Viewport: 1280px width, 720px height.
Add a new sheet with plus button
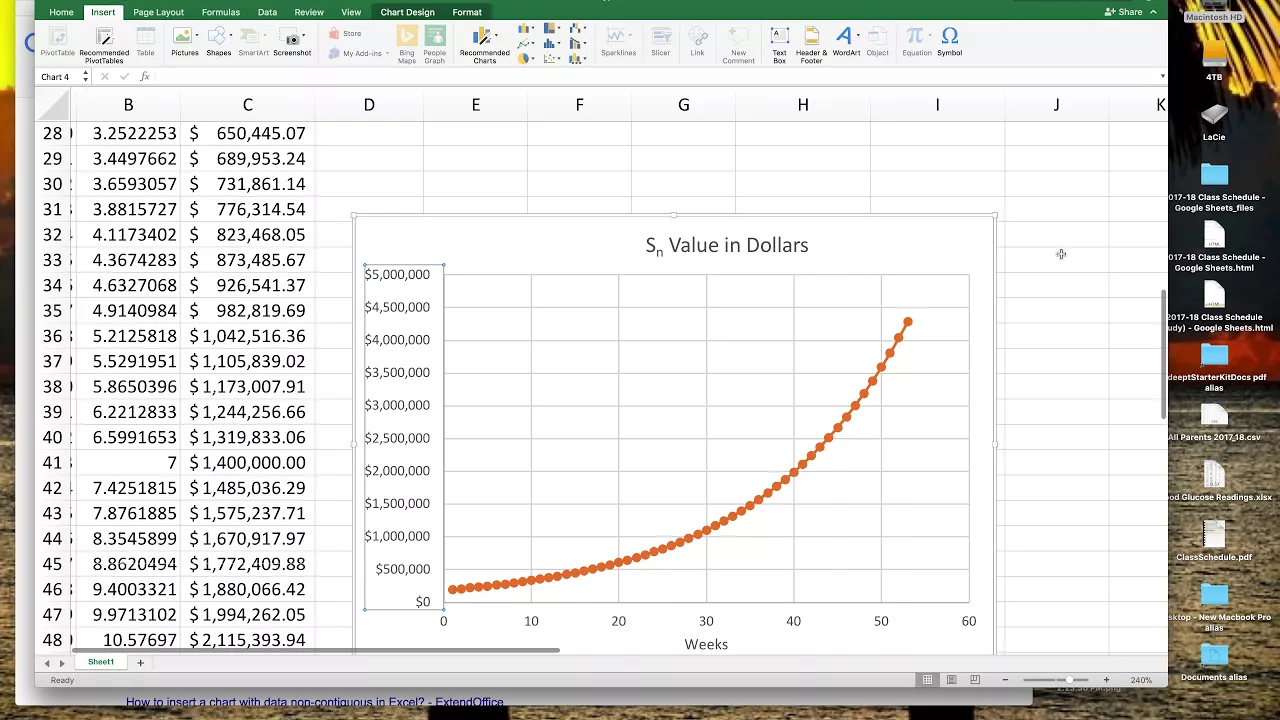140,662
